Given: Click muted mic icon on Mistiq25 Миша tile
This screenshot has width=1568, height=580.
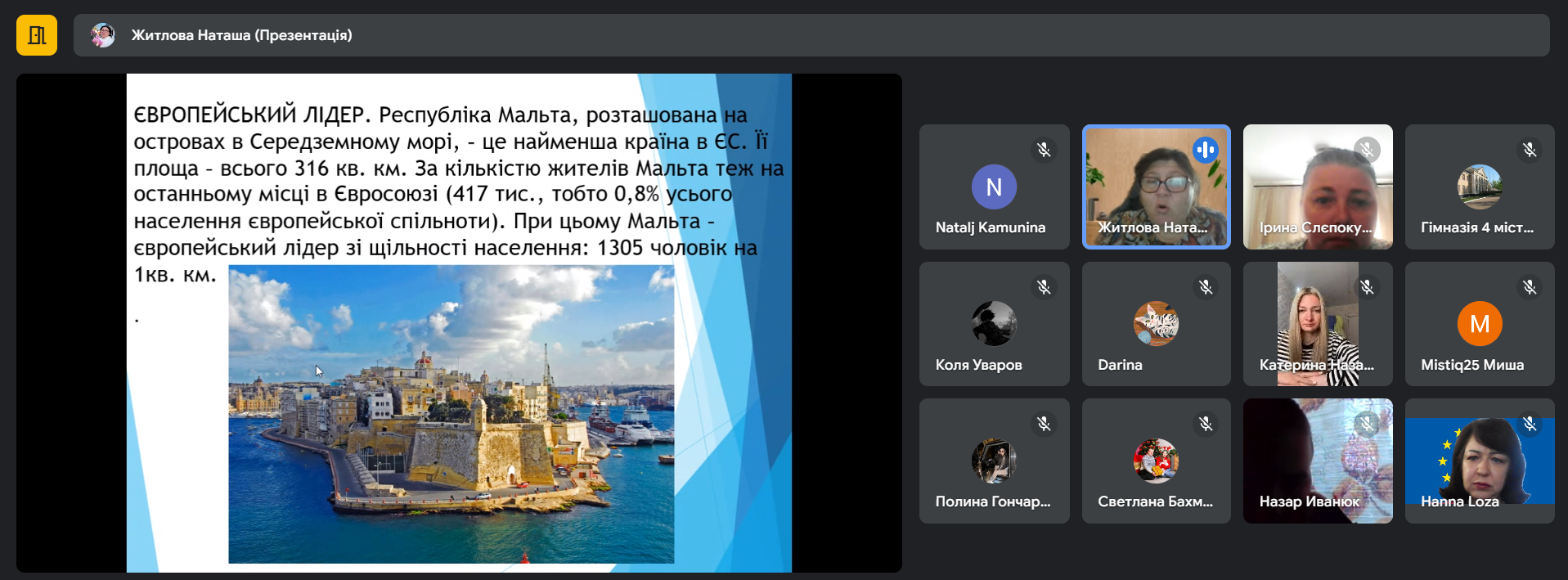Looking at the screenshot, I should click(1530, 287).
